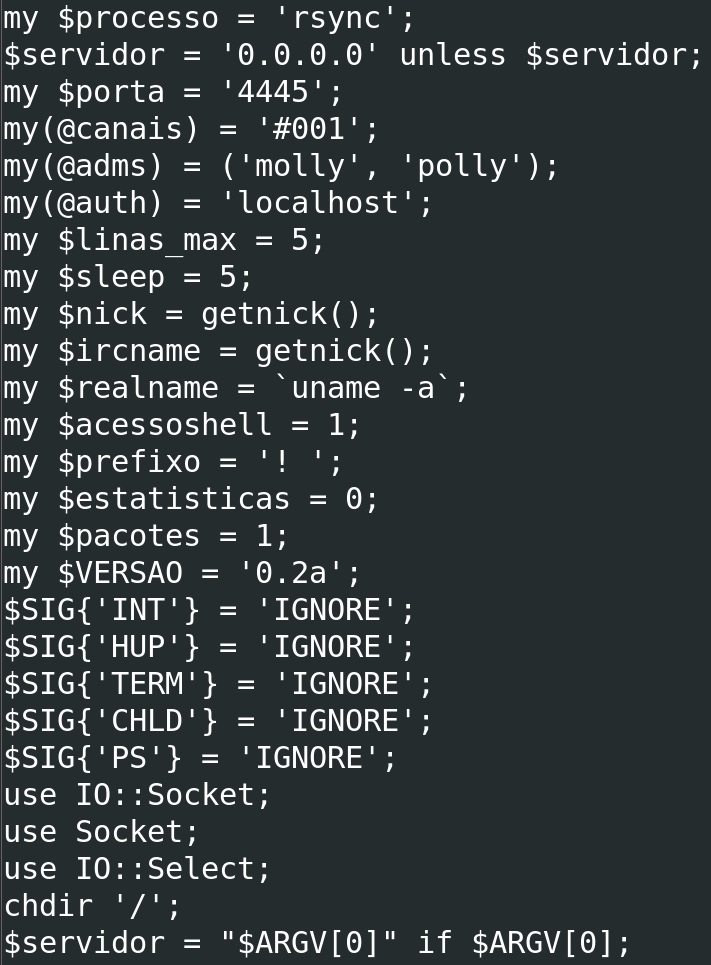This screenshot has height=965, width=711.
Task: Click the '0.2a' version string
Action: [290, 573]
